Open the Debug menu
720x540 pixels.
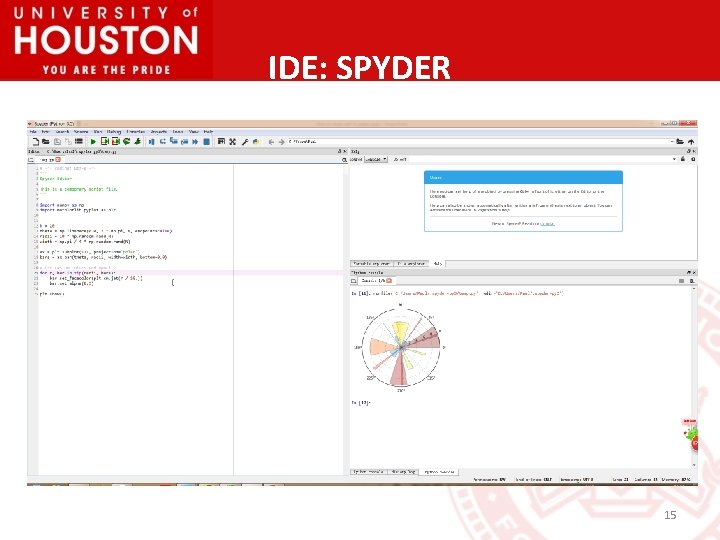tap(114, 132)
